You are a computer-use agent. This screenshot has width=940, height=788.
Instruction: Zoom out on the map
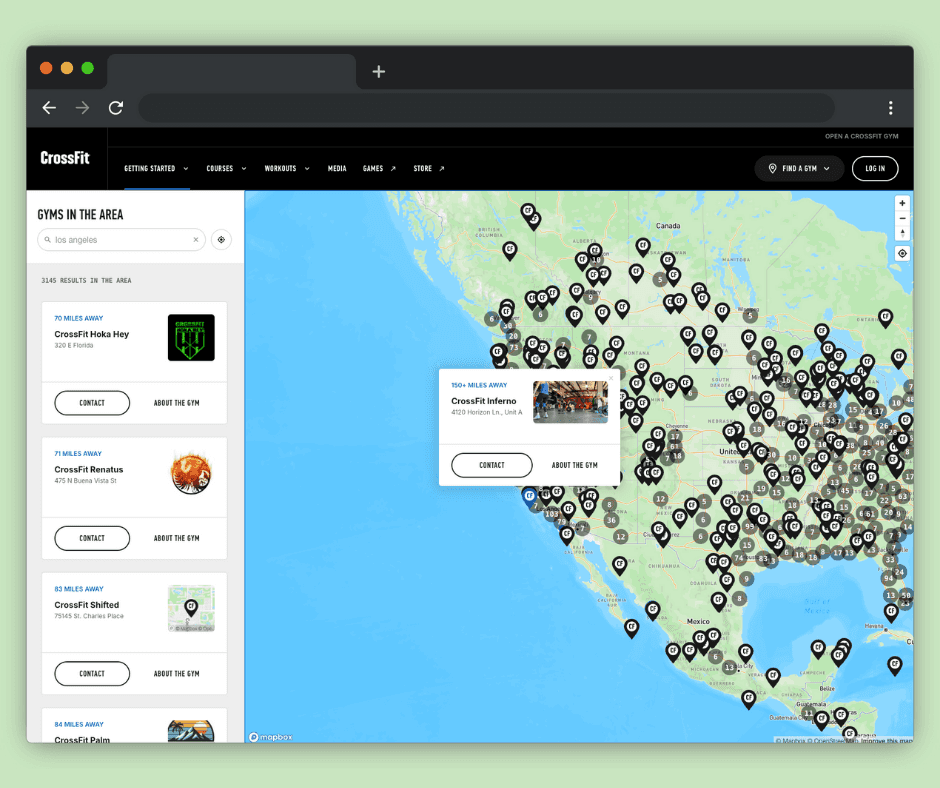coord(902,218)
